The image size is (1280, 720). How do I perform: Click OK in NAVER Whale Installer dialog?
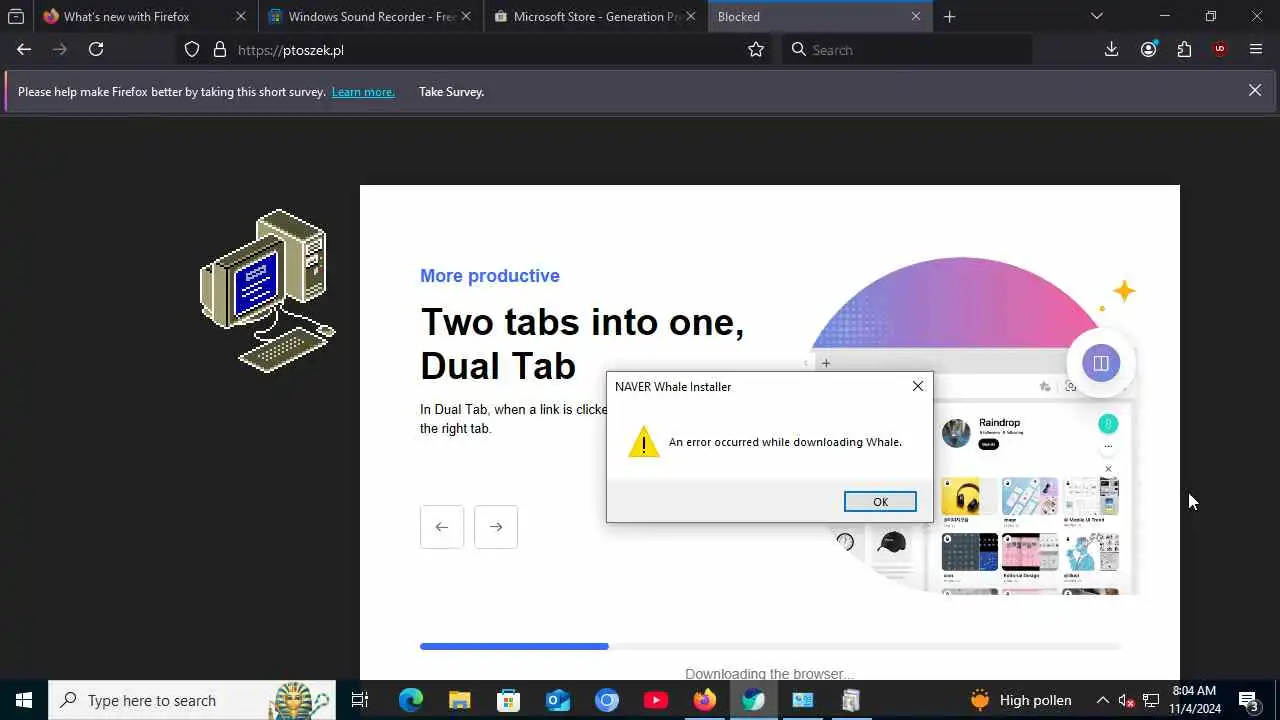[880, 502]
